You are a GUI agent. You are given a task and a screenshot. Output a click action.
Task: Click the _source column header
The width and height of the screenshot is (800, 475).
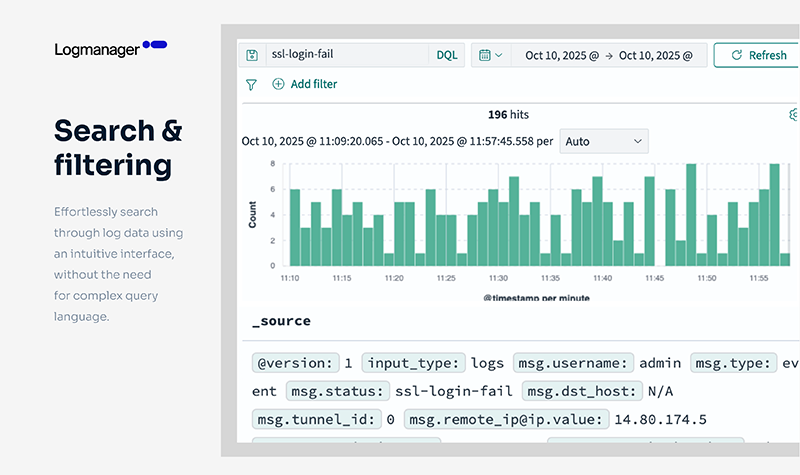tap(282, 321)
